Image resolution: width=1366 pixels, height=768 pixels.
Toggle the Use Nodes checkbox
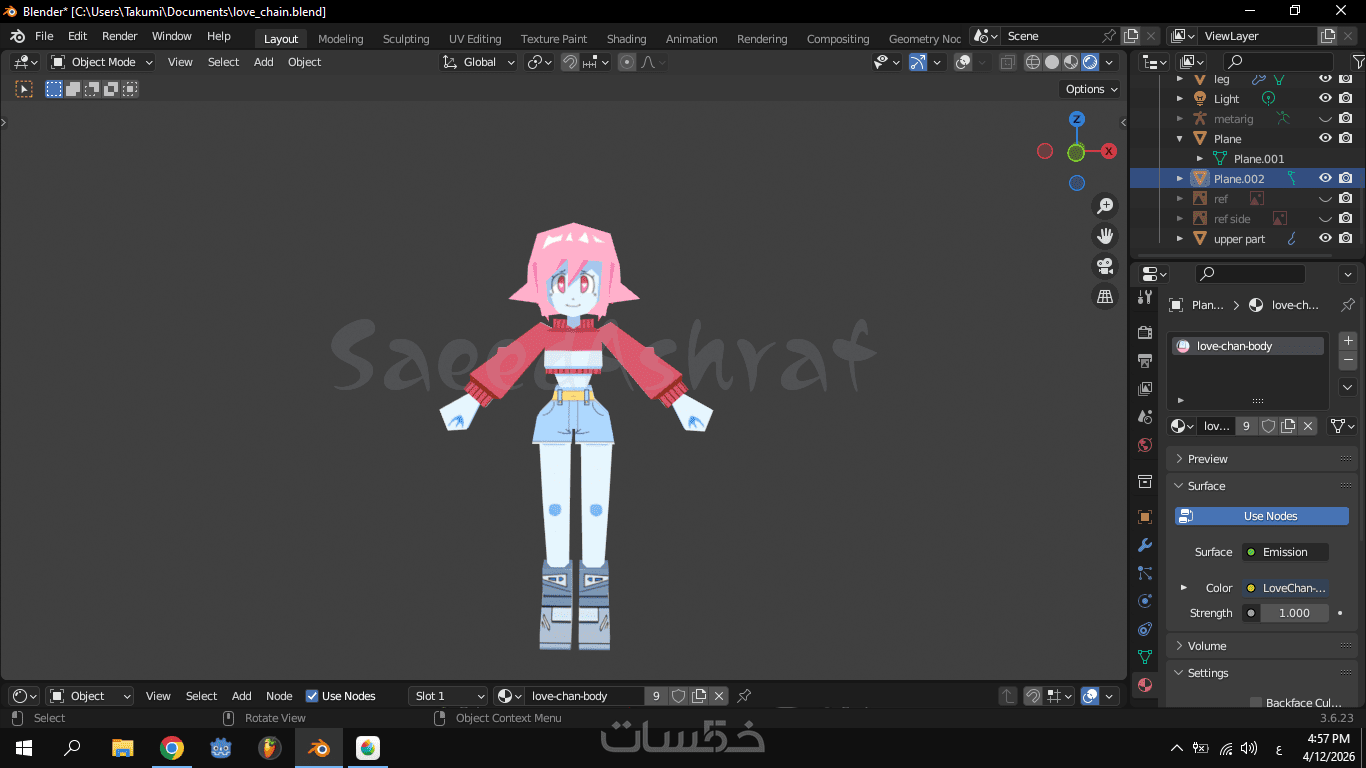[x=312, y=696]
